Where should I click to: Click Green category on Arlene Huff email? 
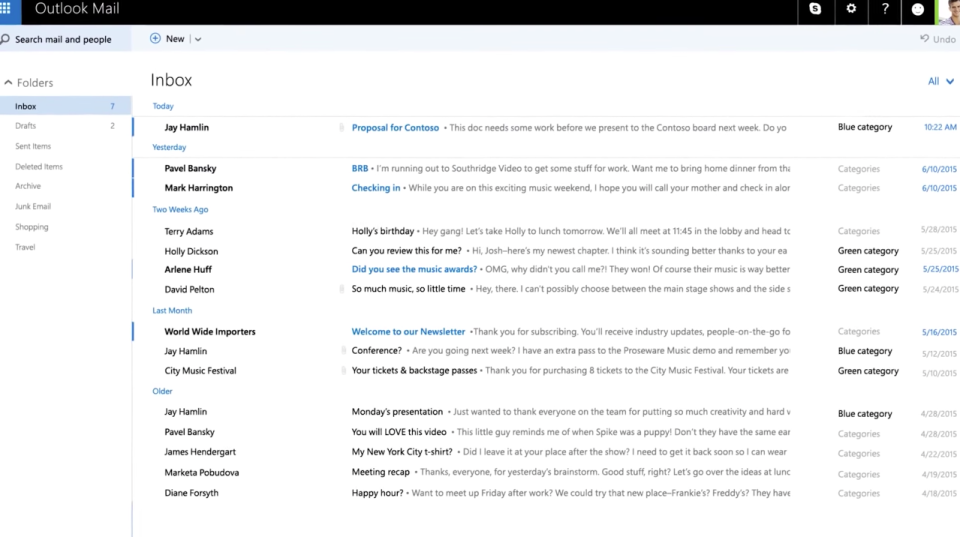(x=868, y=270)
